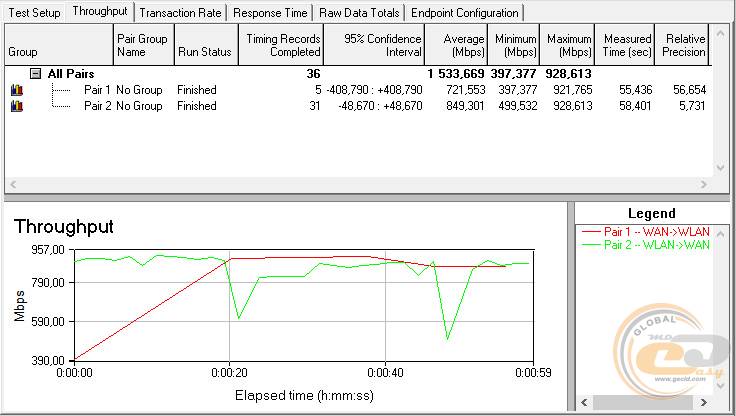Select the Pair 1 row
Viewport: 736px width, 416px height.
[x=97, y=90]
